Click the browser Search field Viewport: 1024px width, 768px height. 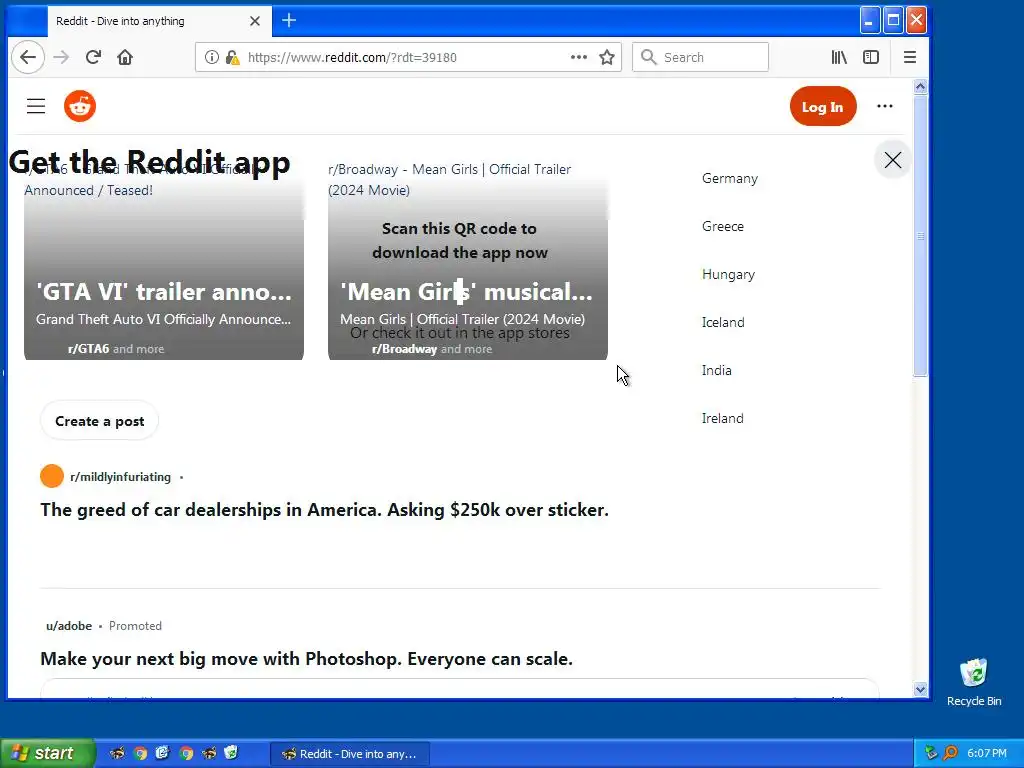pos(700,57)
